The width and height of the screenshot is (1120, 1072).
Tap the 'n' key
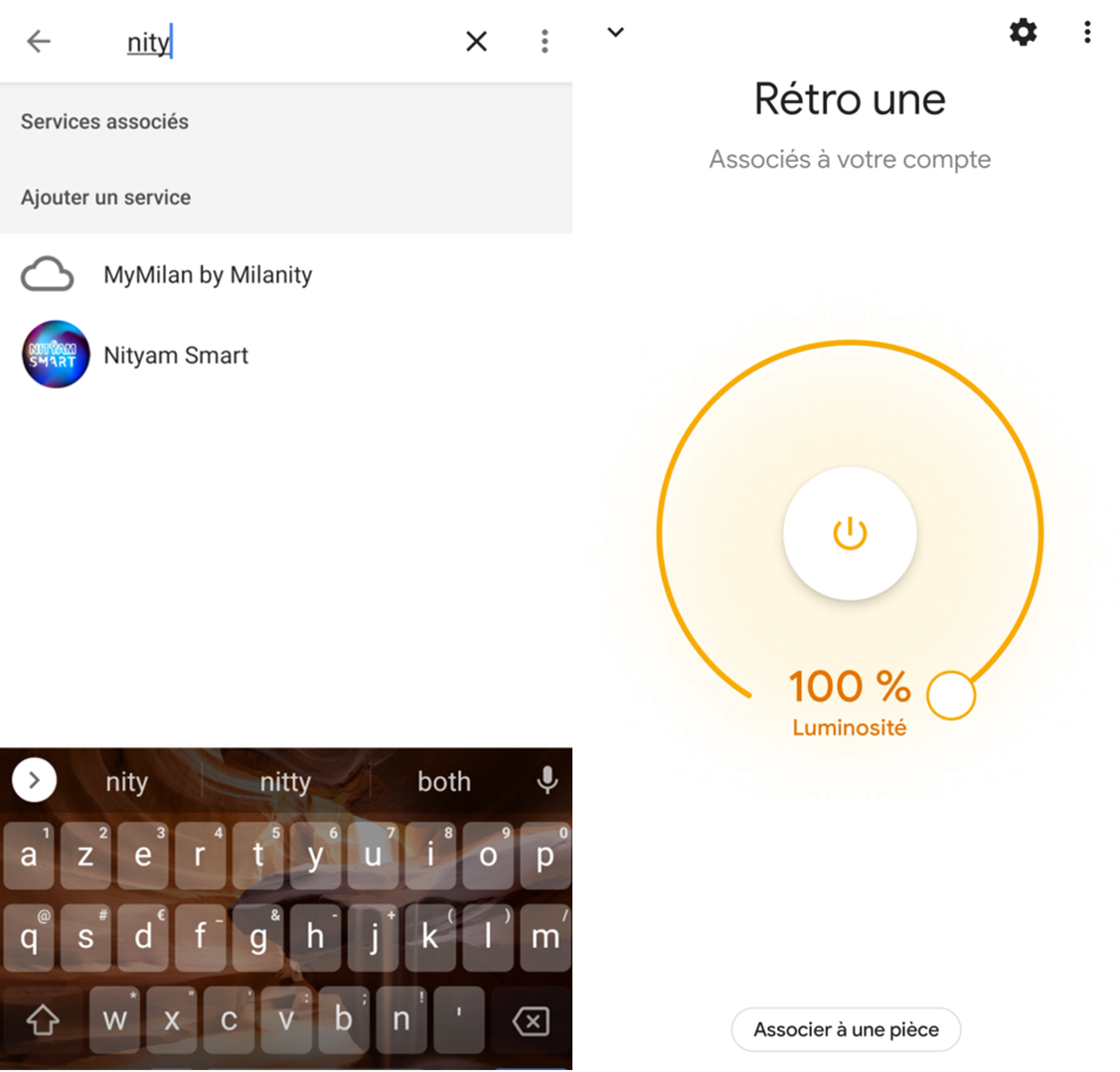[401, 1020]
